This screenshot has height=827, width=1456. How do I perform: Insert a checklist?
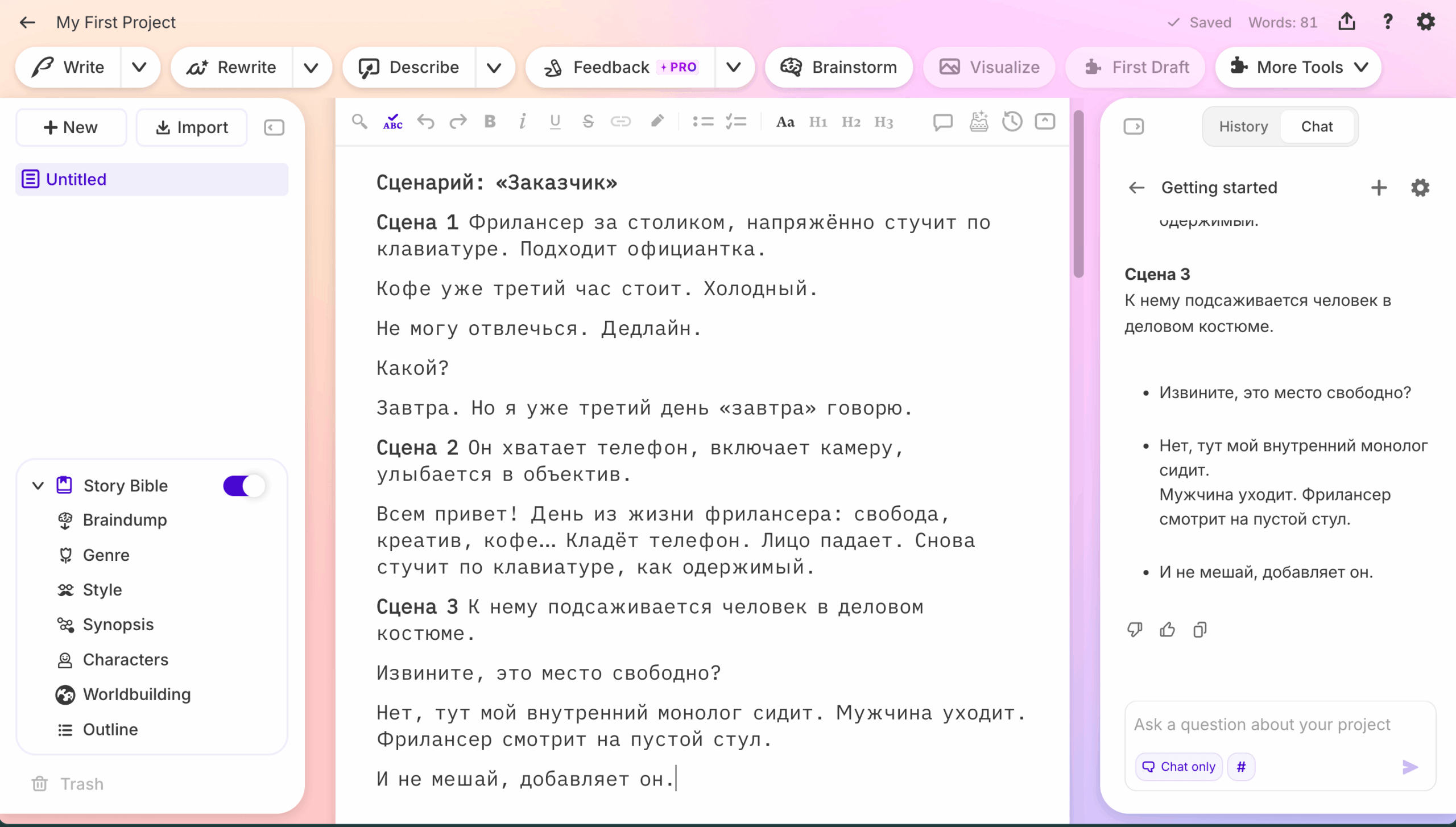tap(736, 121)
